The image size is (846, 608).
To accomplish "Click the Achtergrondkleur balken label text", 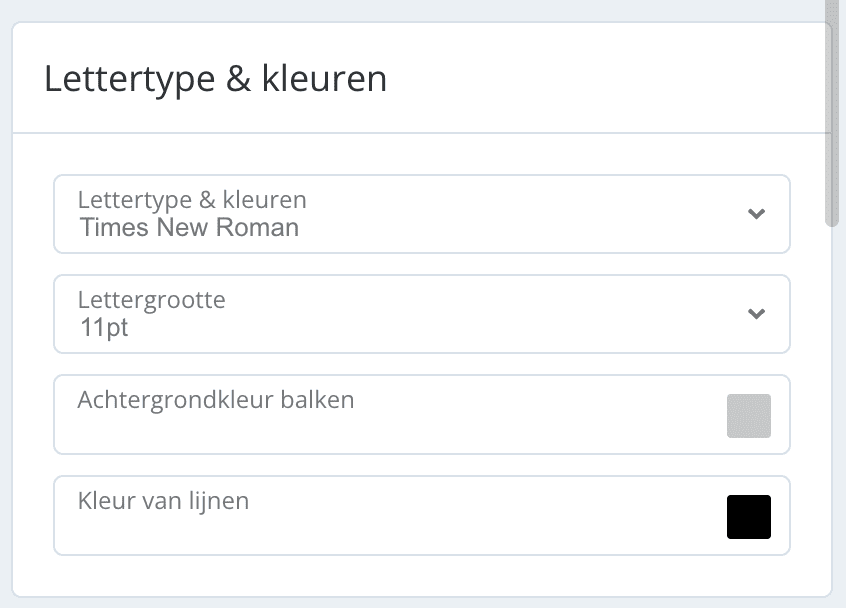I will coord(216,400).
